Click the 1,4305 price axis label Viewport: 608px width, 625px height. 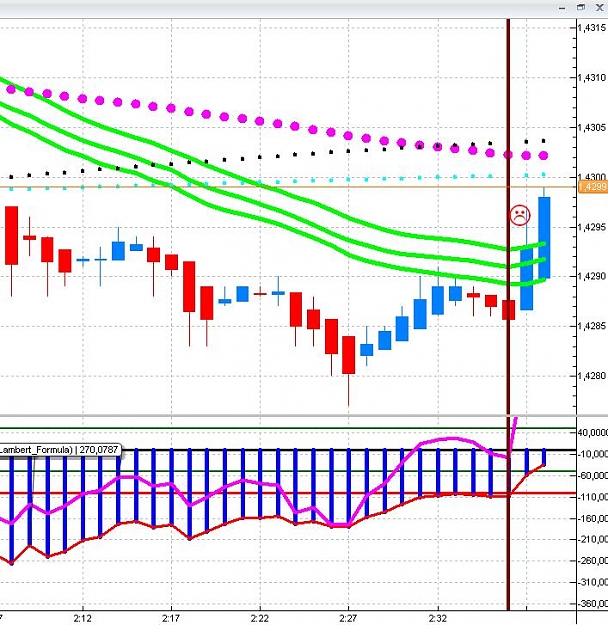point(592,128)
